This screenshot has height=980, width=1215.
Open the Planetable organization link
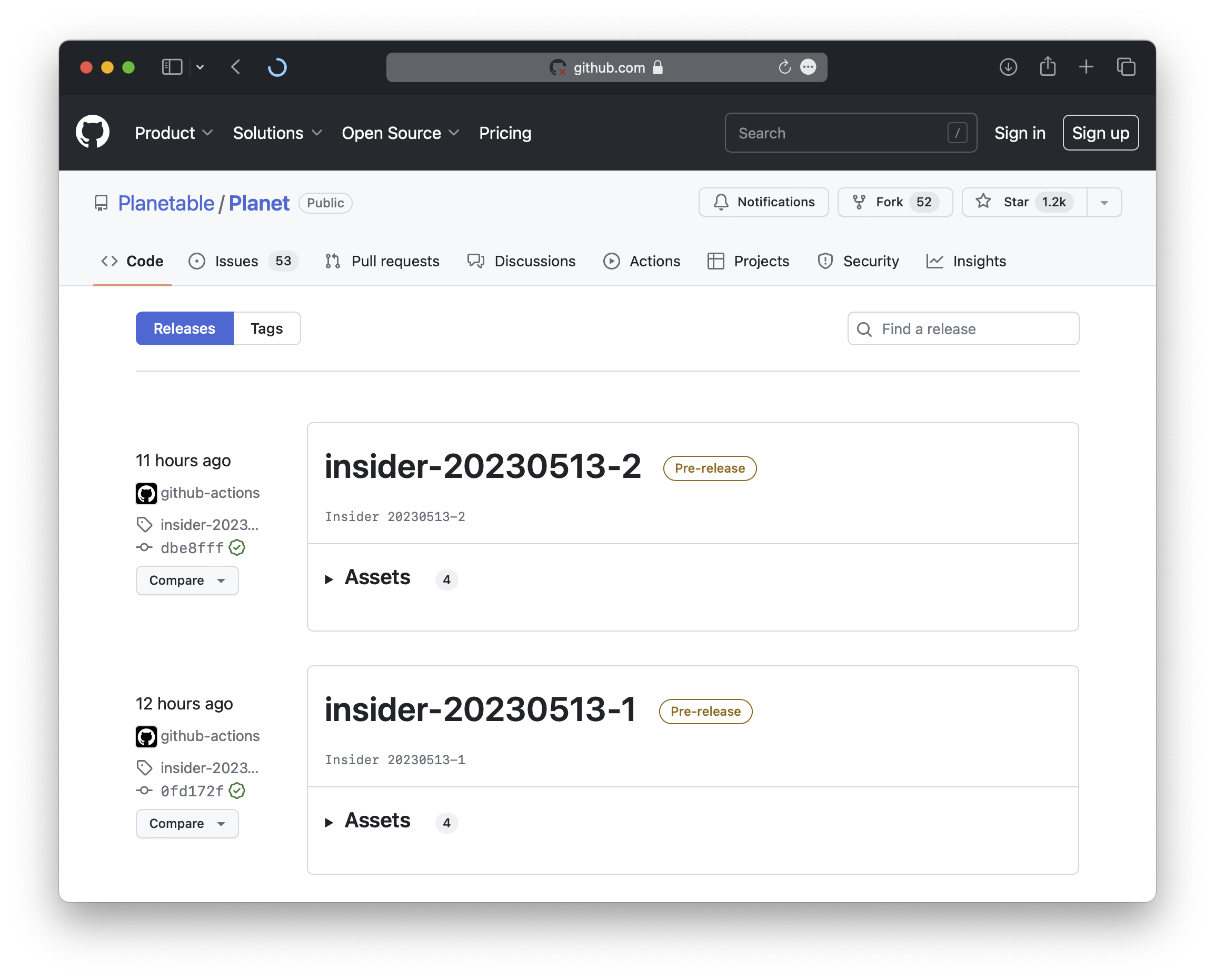[x=165, y=203]
